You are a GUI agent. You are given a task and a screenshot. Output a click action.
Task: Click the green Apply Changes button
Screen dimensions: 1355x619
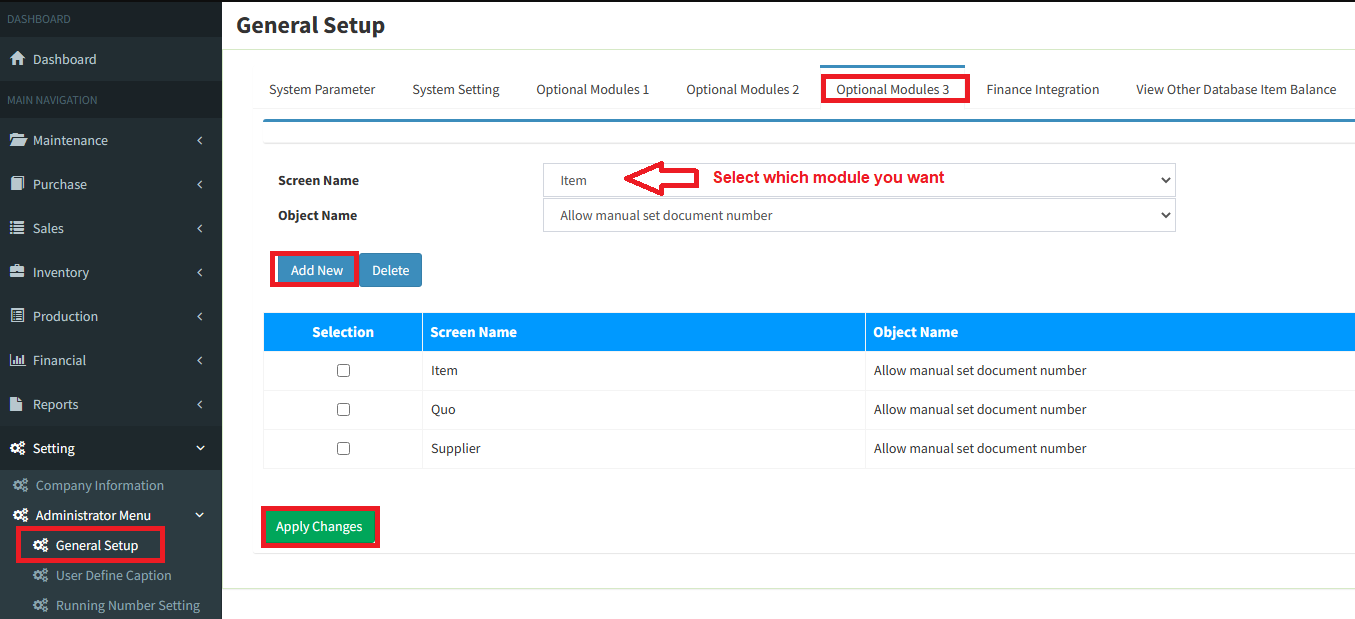click(319, 527)
